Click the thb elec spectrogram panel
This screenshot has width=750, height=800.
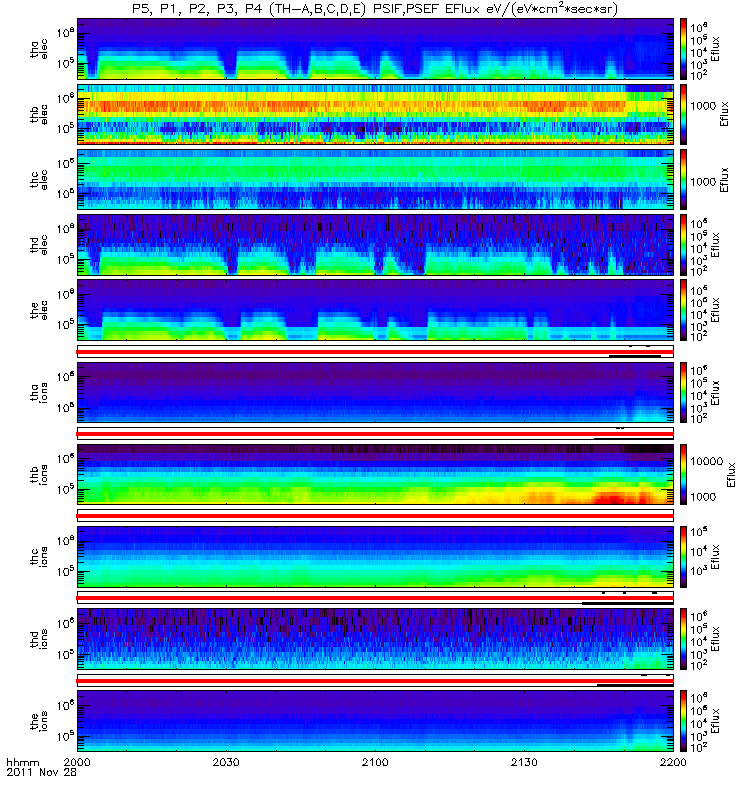[x=376, y=114]
